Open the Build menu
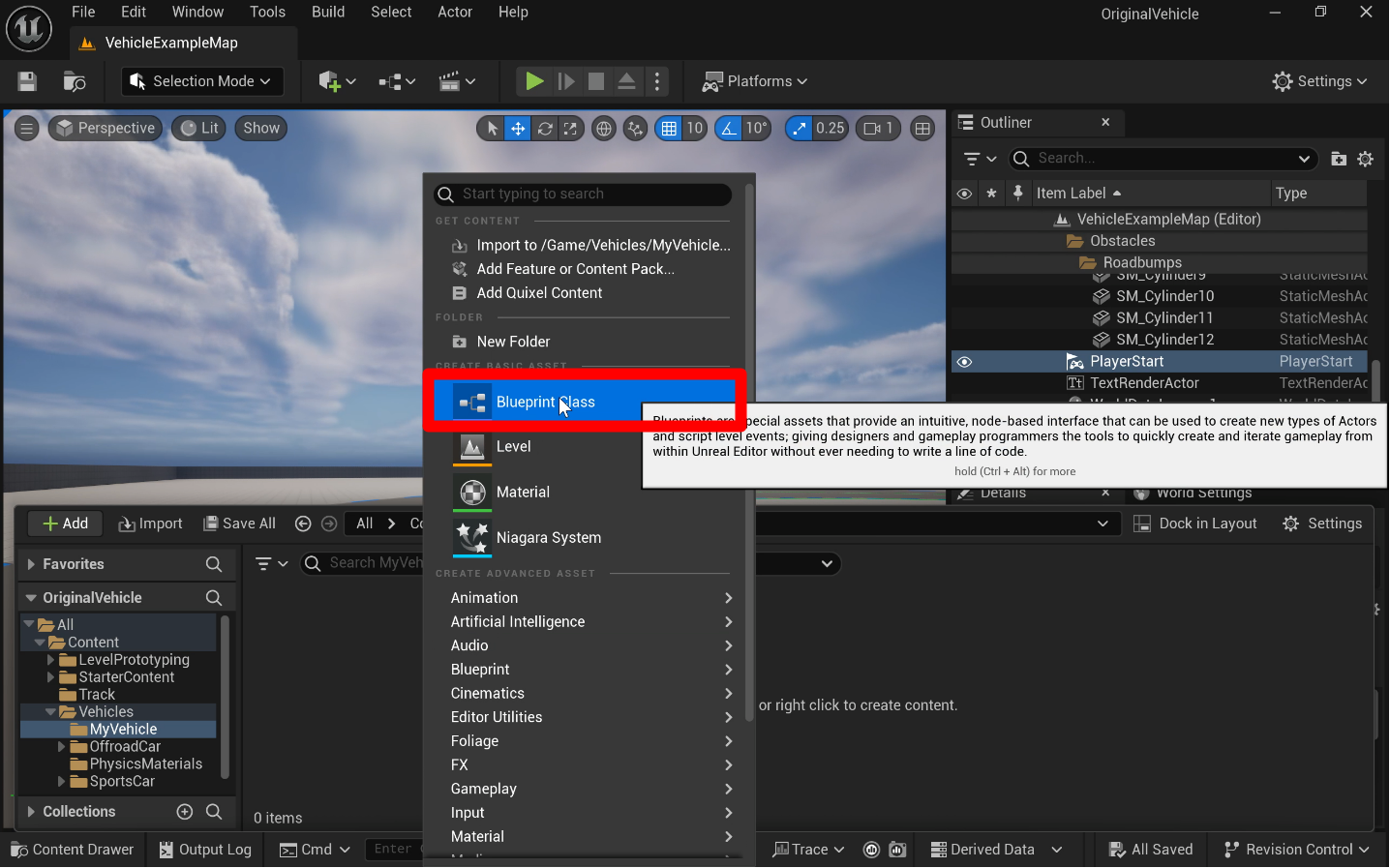The image size is (1390, 868). (328, 12)
